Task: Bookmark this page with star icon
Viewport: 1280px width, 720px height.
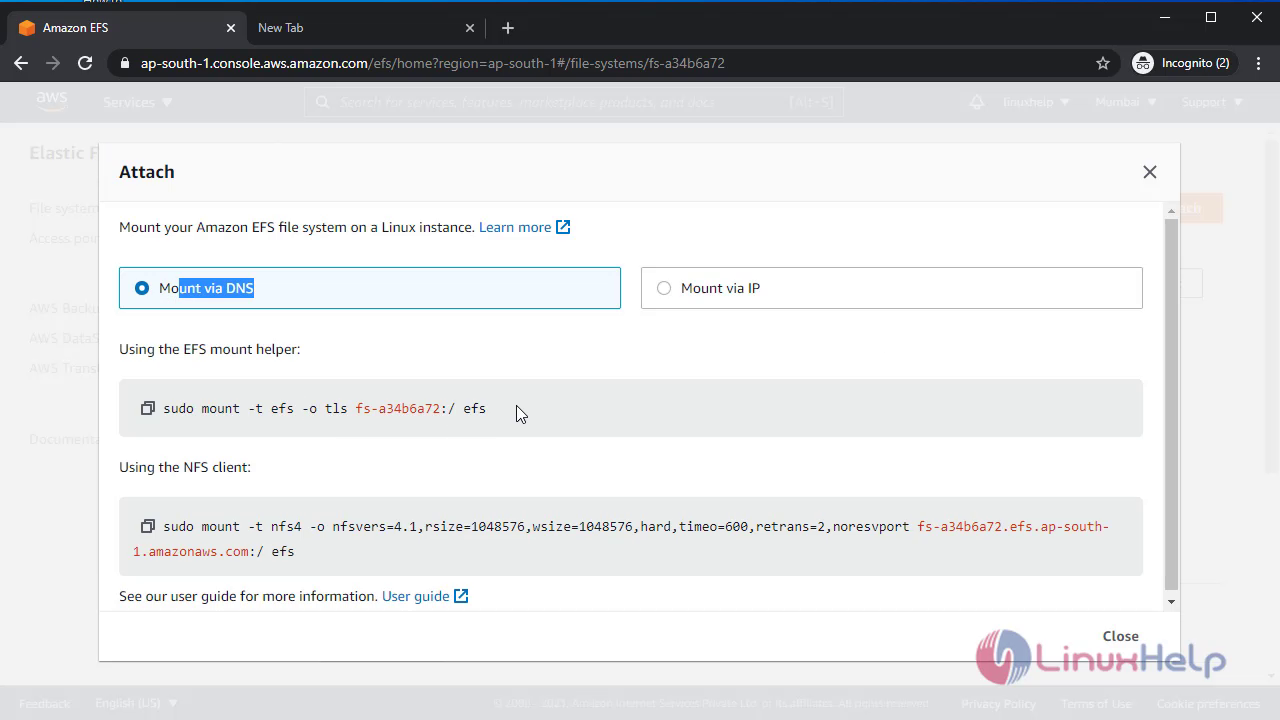Action: pos(1103,63)
